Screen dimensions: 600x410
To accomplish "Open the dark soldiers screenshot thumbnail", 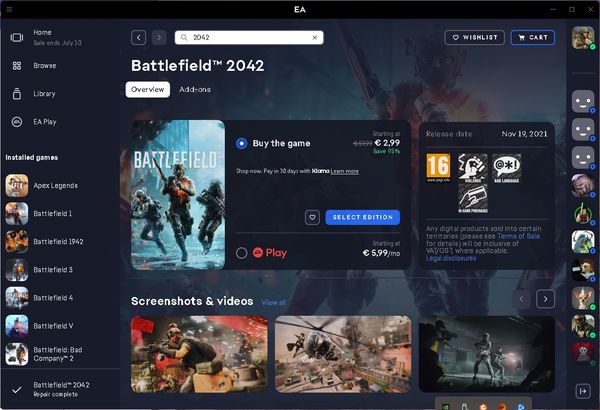I will pos(487,354).
